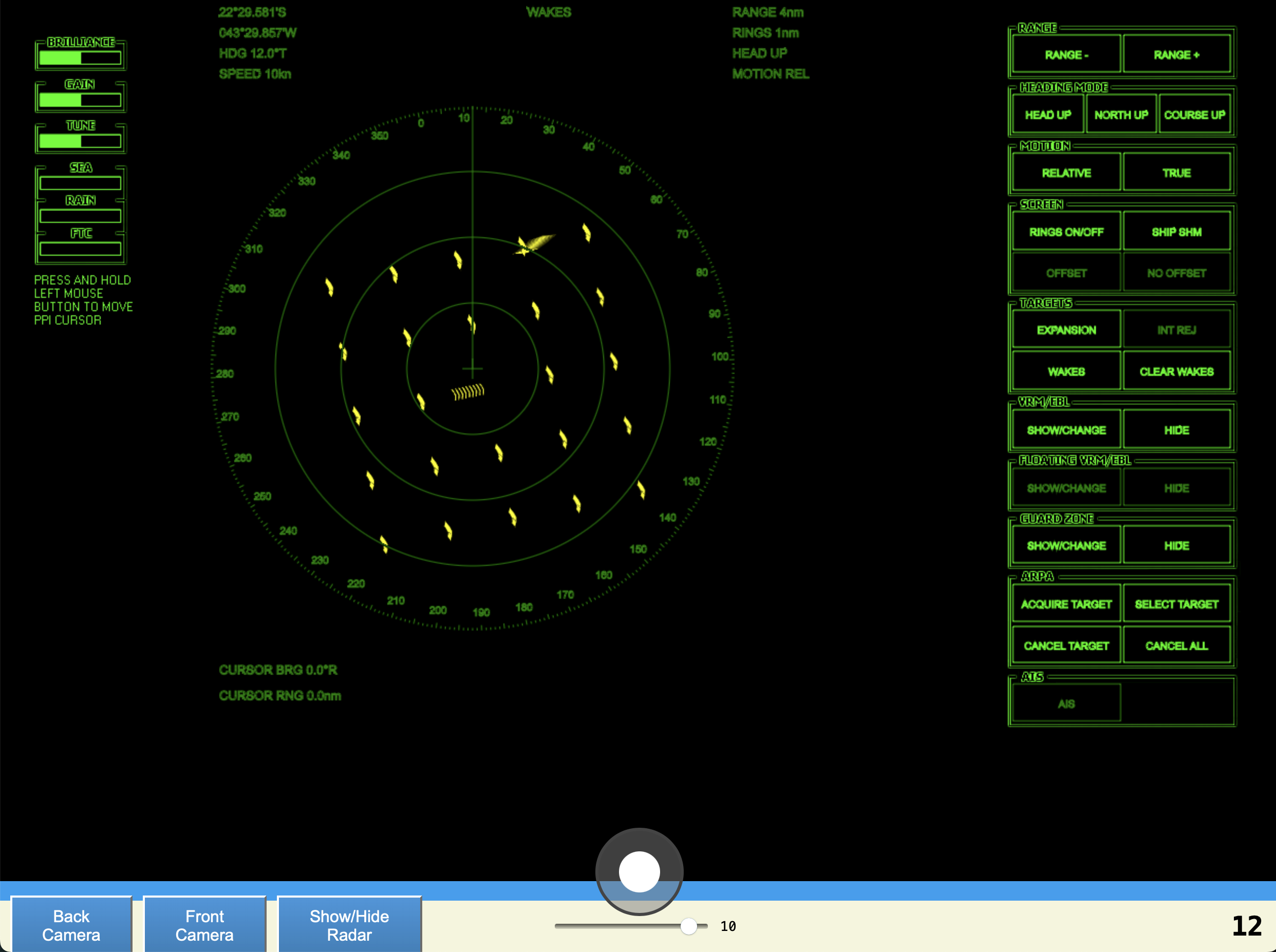Set the SEA clutter bar

coord(80,183)
